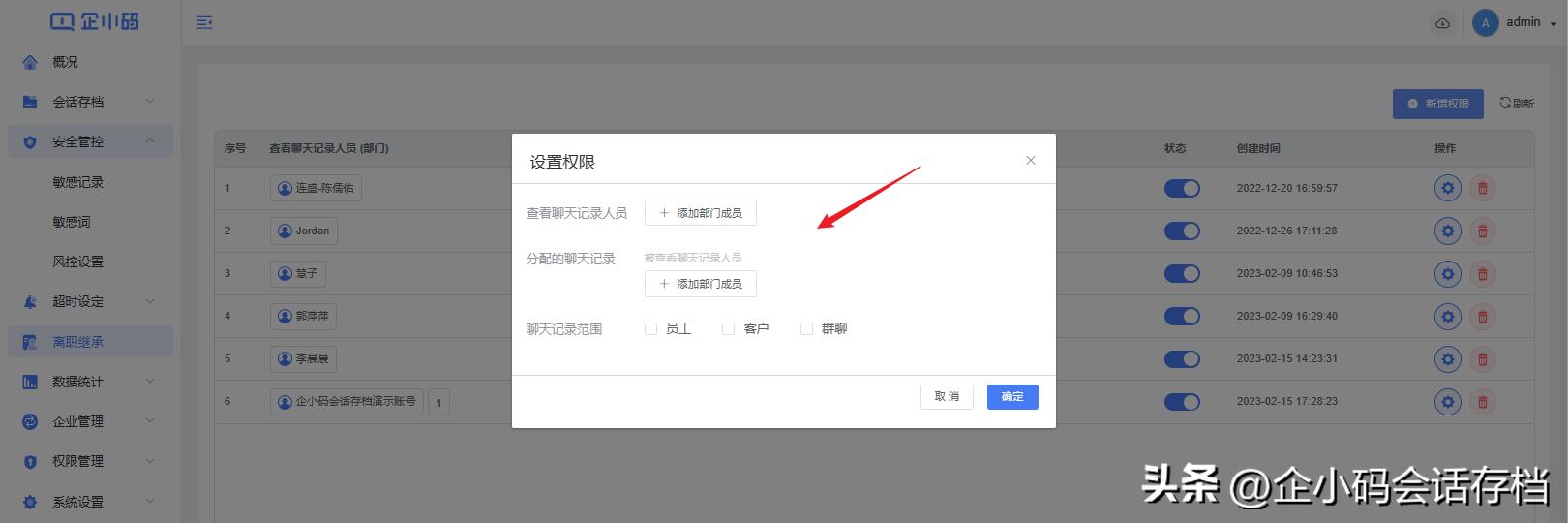
Task: Click the 企业管理 icon
Action: coord(30,421)
